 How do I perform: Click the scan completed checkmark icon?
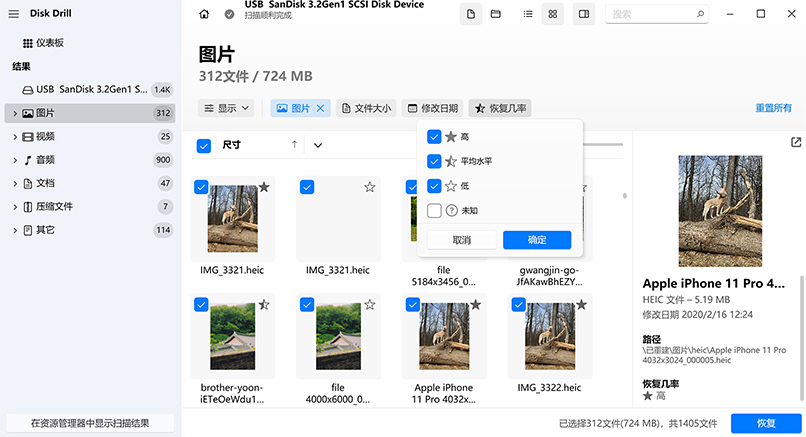point(230,14)
